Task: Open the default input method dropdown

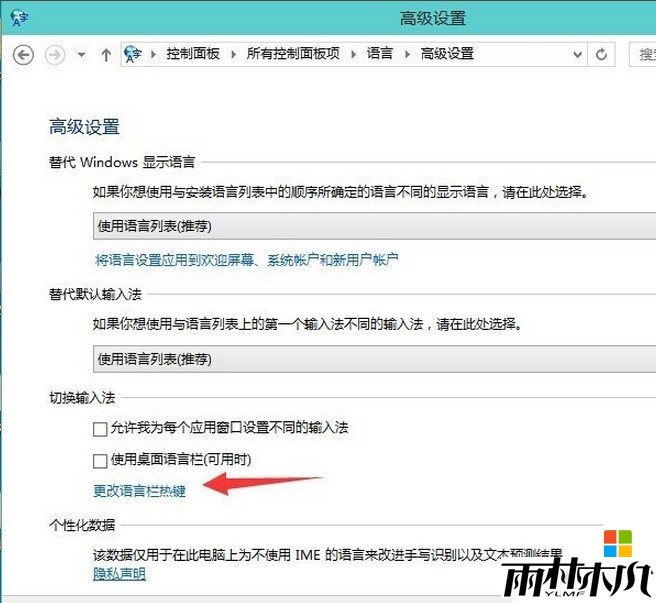Action: pos(374,359)
